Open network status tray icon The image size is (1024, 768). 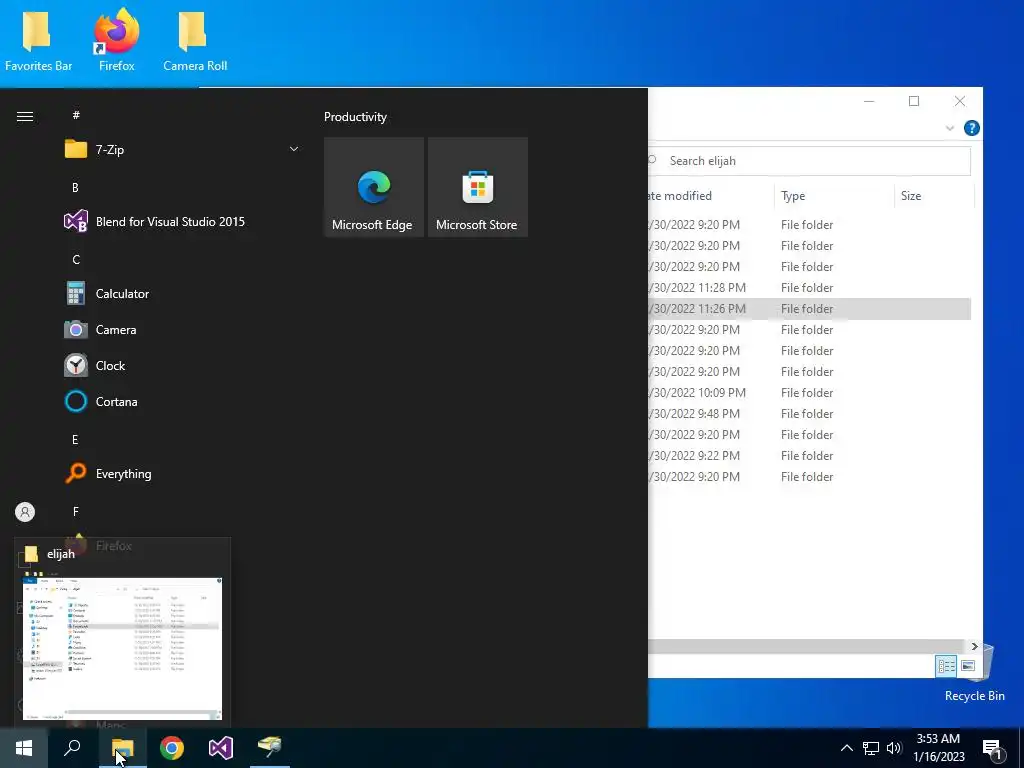click(871, 748)
